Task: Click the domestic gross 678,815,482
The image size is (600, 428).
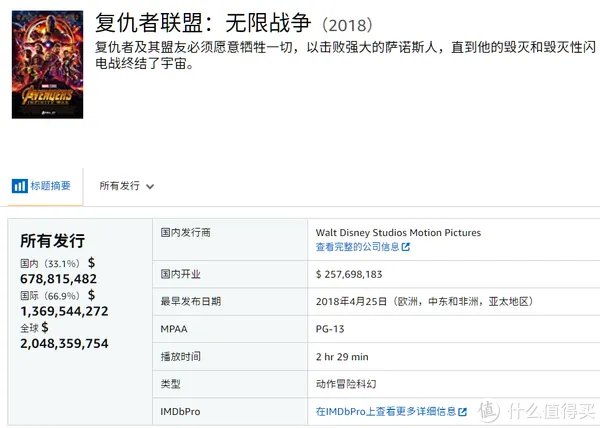Action: point(59,279)
